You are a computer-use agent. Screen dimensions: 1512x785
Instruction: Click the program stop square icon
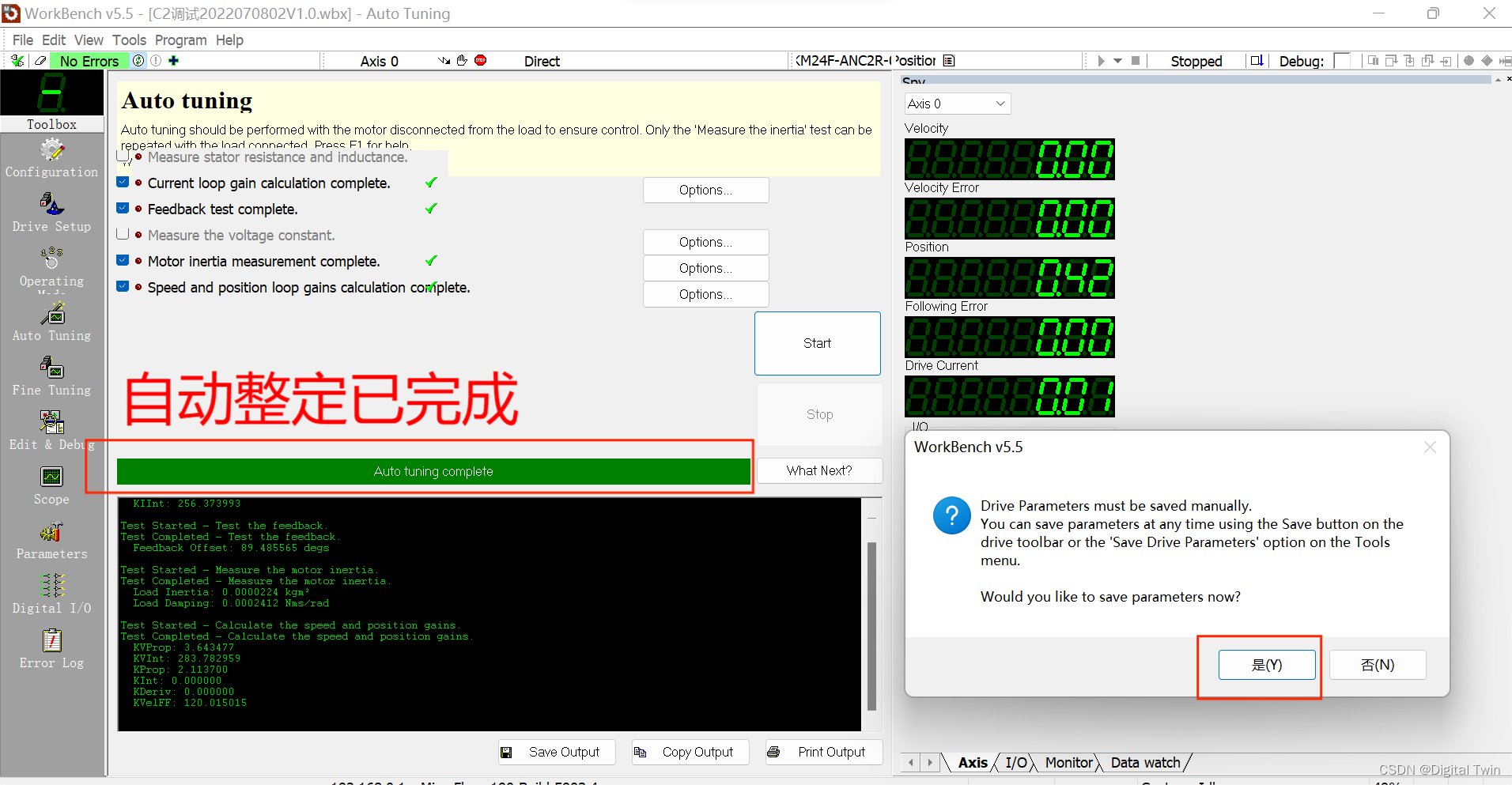point(1136,61)
